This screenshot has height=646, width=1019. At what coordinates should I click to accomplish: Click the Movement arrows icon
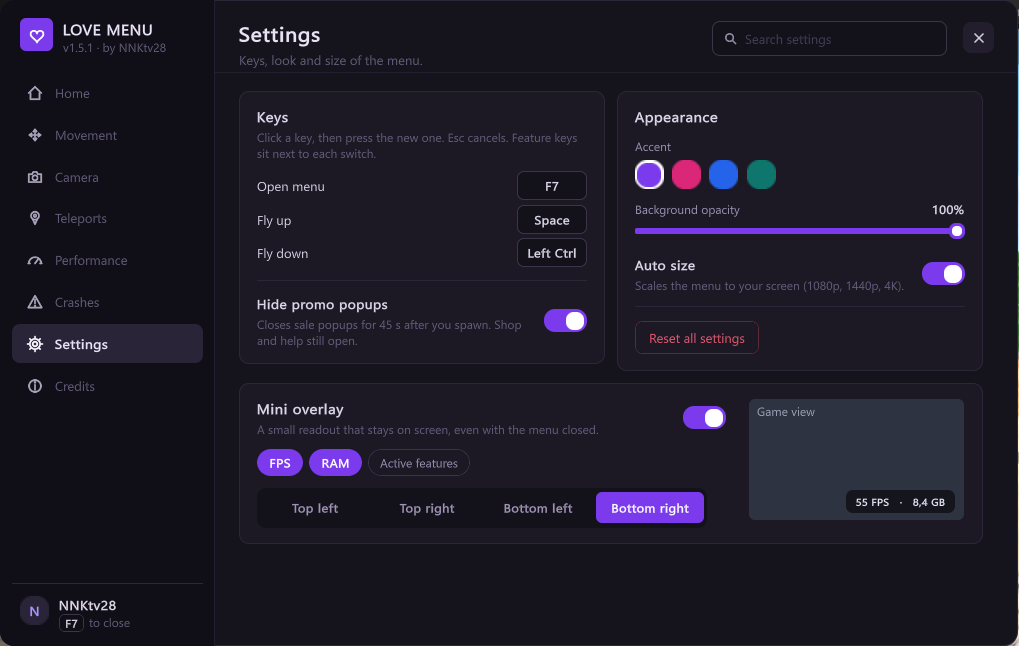tap(35, 135)
